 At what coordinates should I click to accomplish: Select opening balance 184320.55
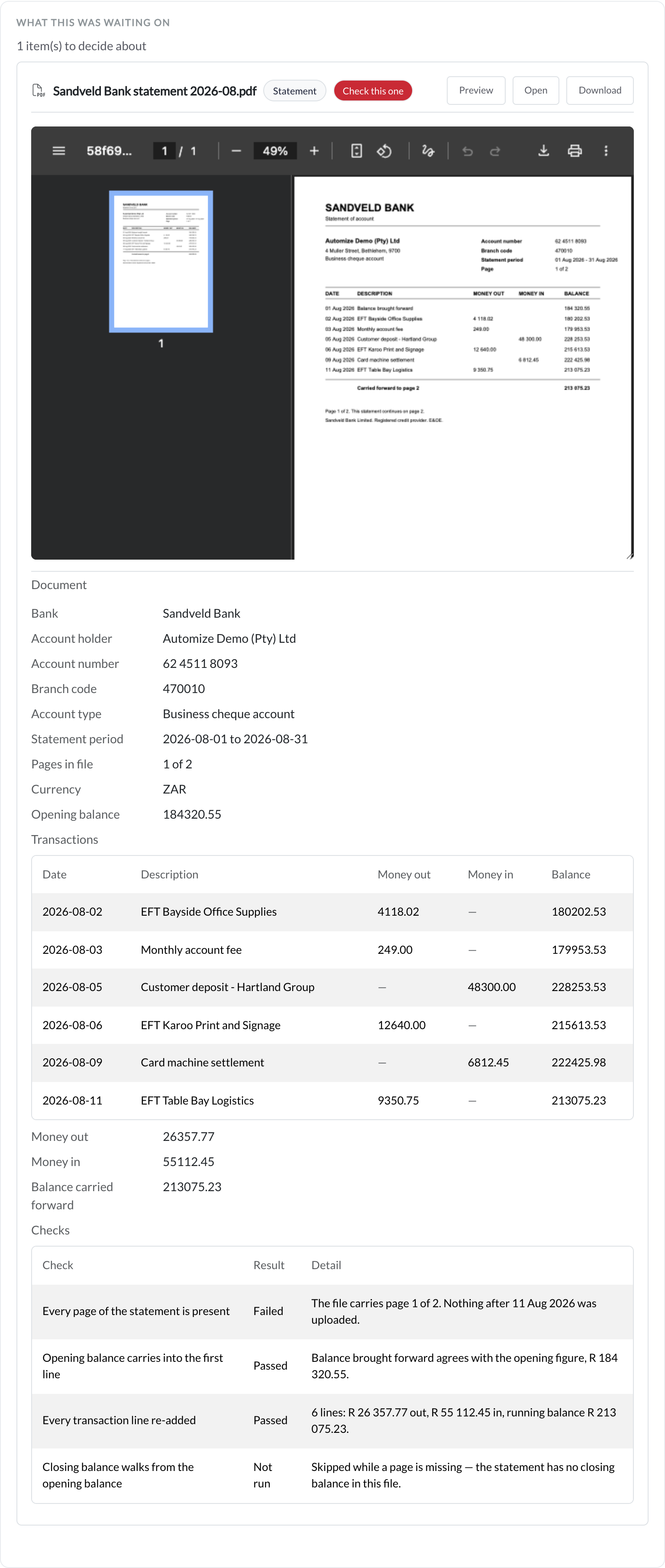pos(192,814)
